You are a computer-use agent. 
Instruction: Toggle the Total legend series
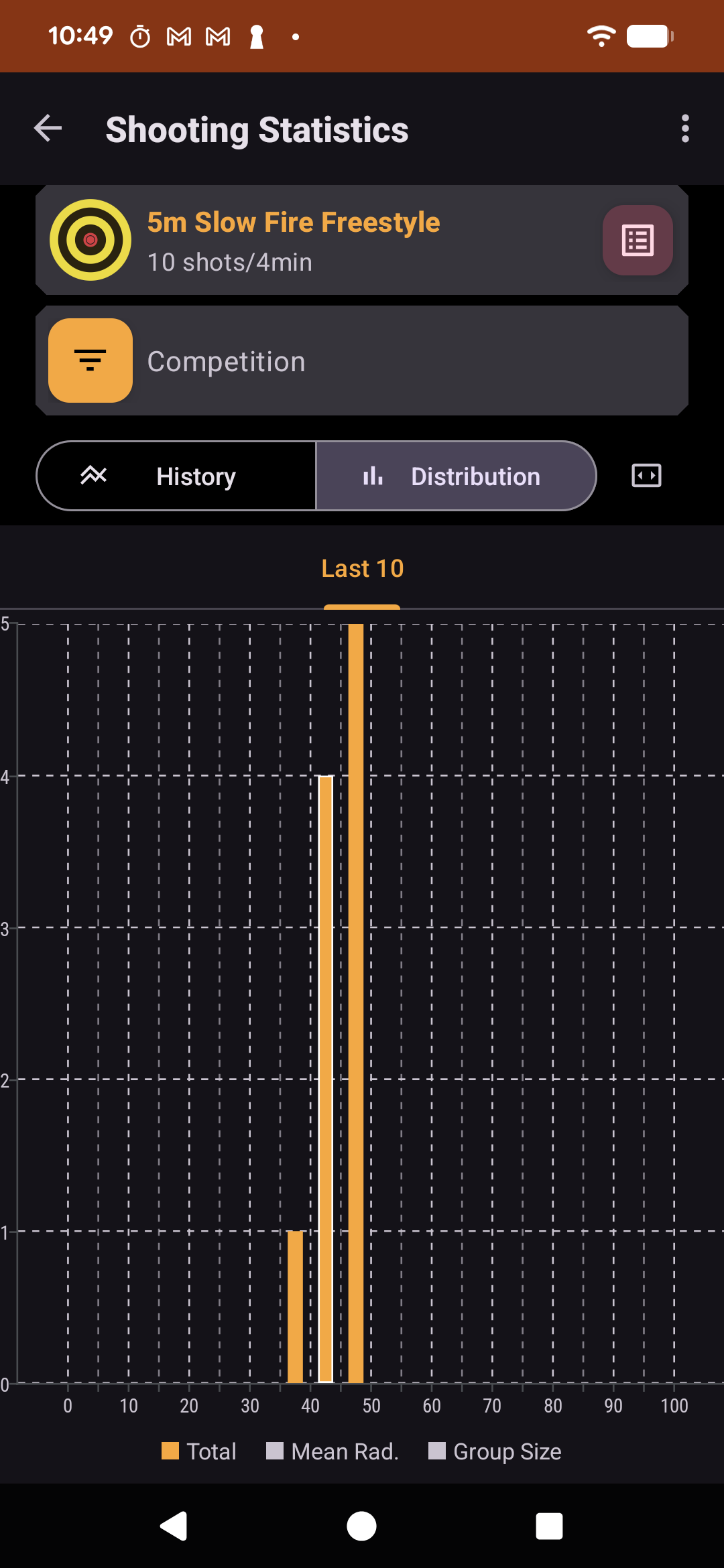click(x=199, y=1451)
